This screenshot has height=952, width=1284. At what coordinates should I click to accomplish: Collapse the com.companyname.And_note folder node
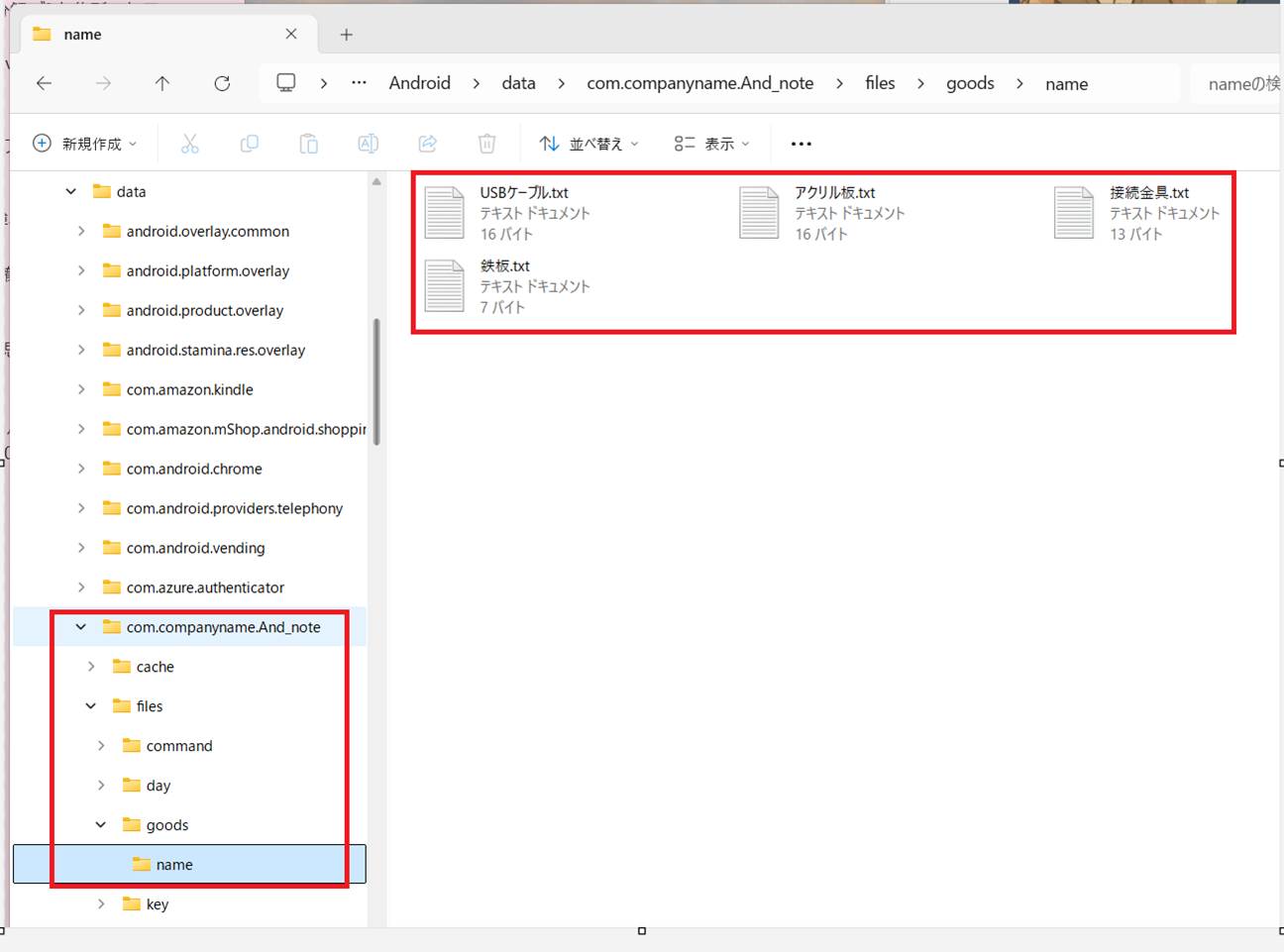coord(81,627)
